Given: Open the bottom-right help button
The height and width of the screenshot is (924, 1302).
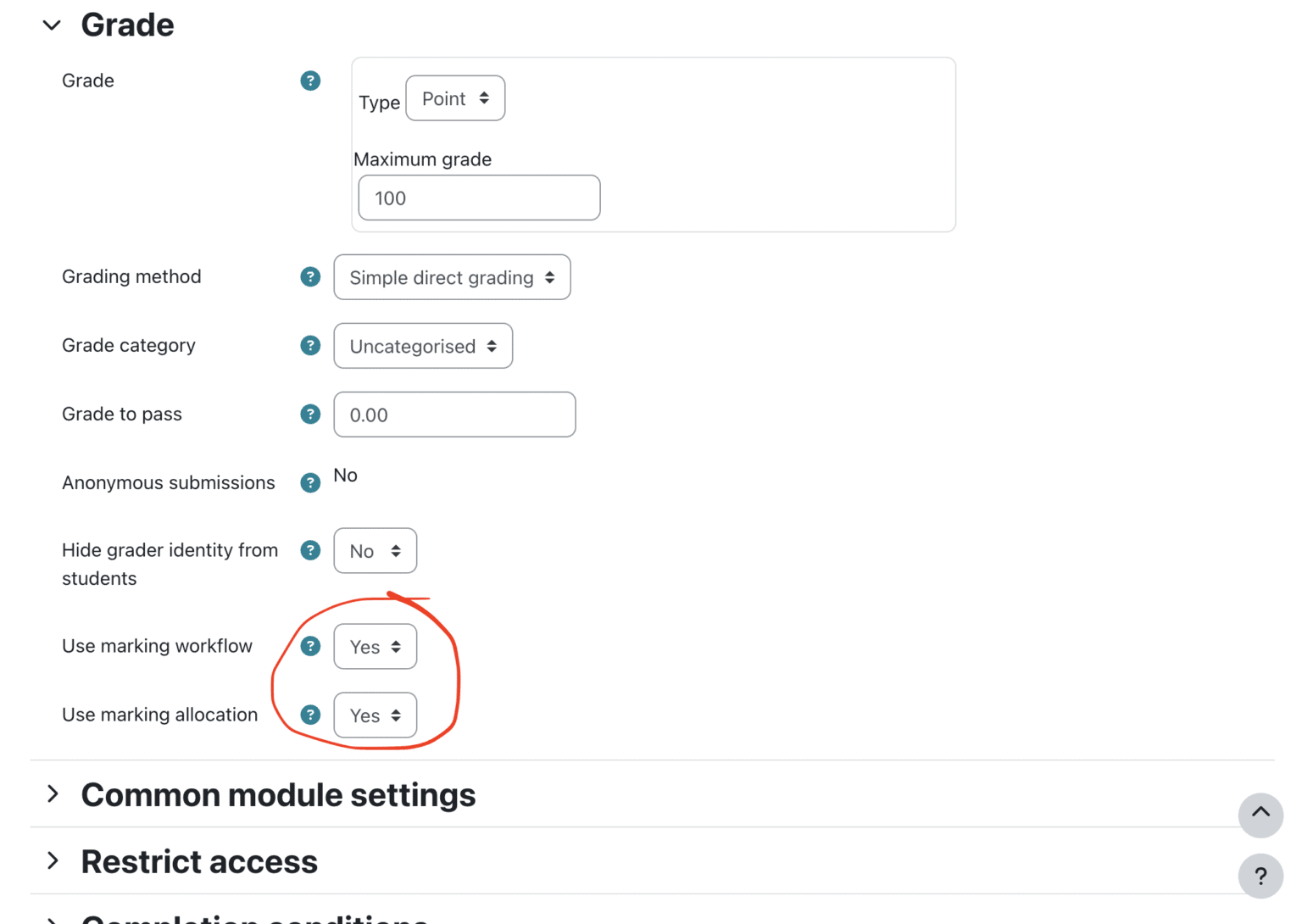Looking at the screenshot, I should tap(1260, 877).
